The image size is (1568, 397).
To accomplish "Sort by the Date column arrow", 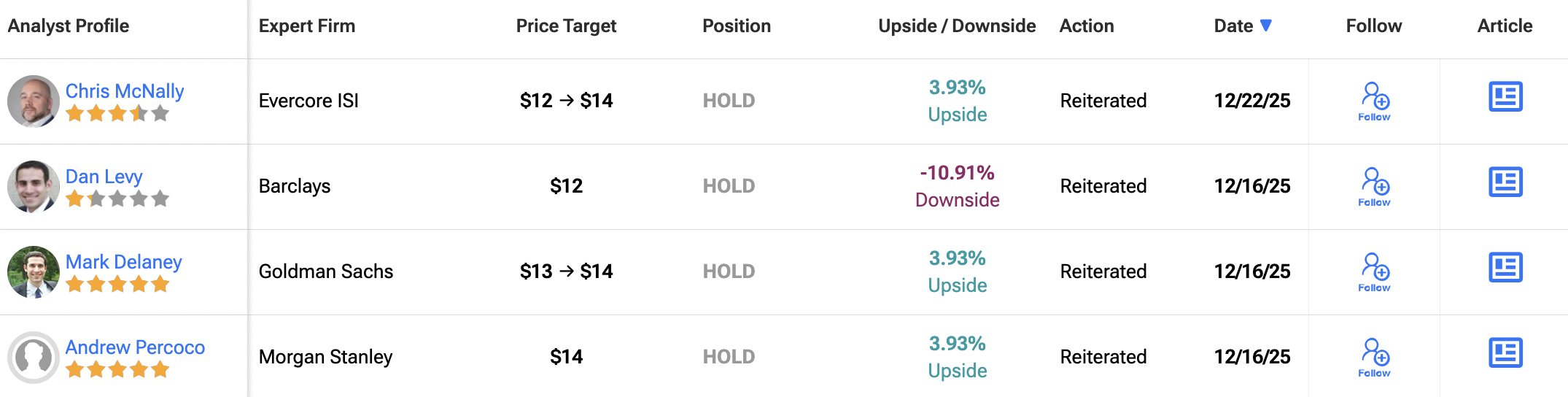I will pyautogui.click(x=1266, y=26).
